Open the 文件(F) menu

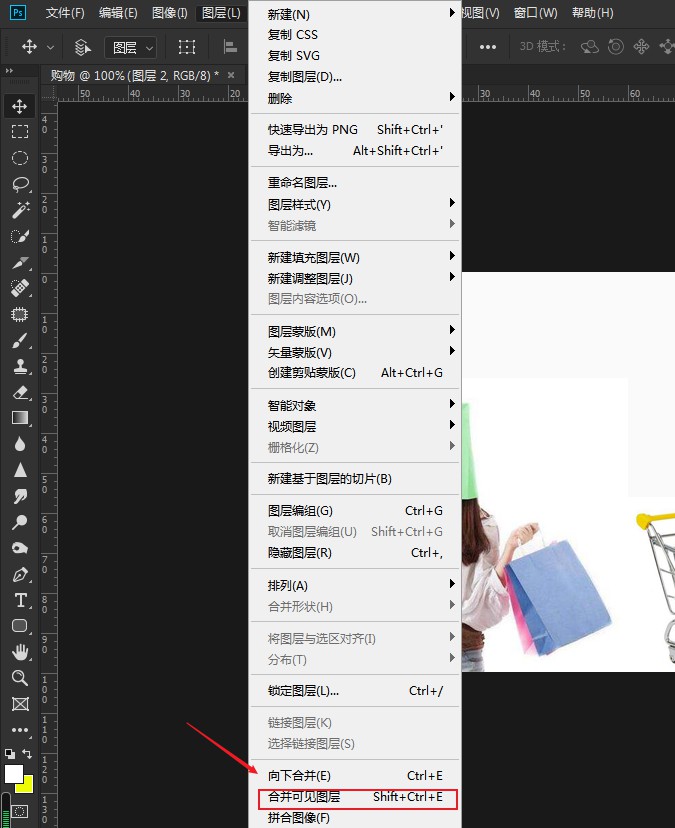tap(65, 13)
